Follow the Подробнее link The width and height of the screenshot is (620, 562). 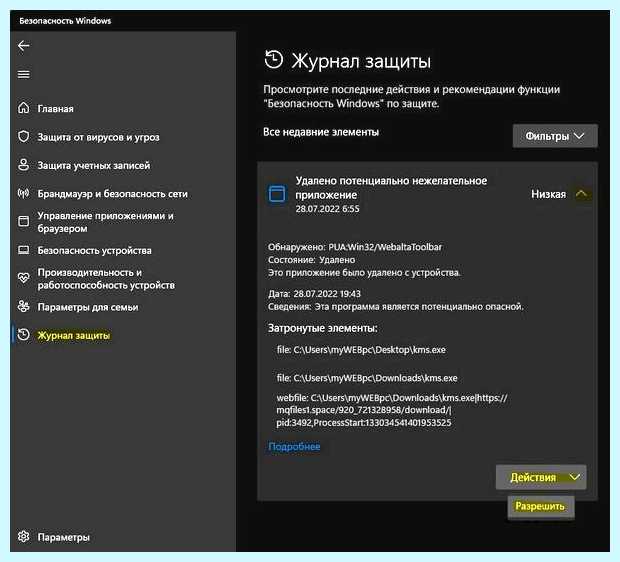click(x=294, y=447)
